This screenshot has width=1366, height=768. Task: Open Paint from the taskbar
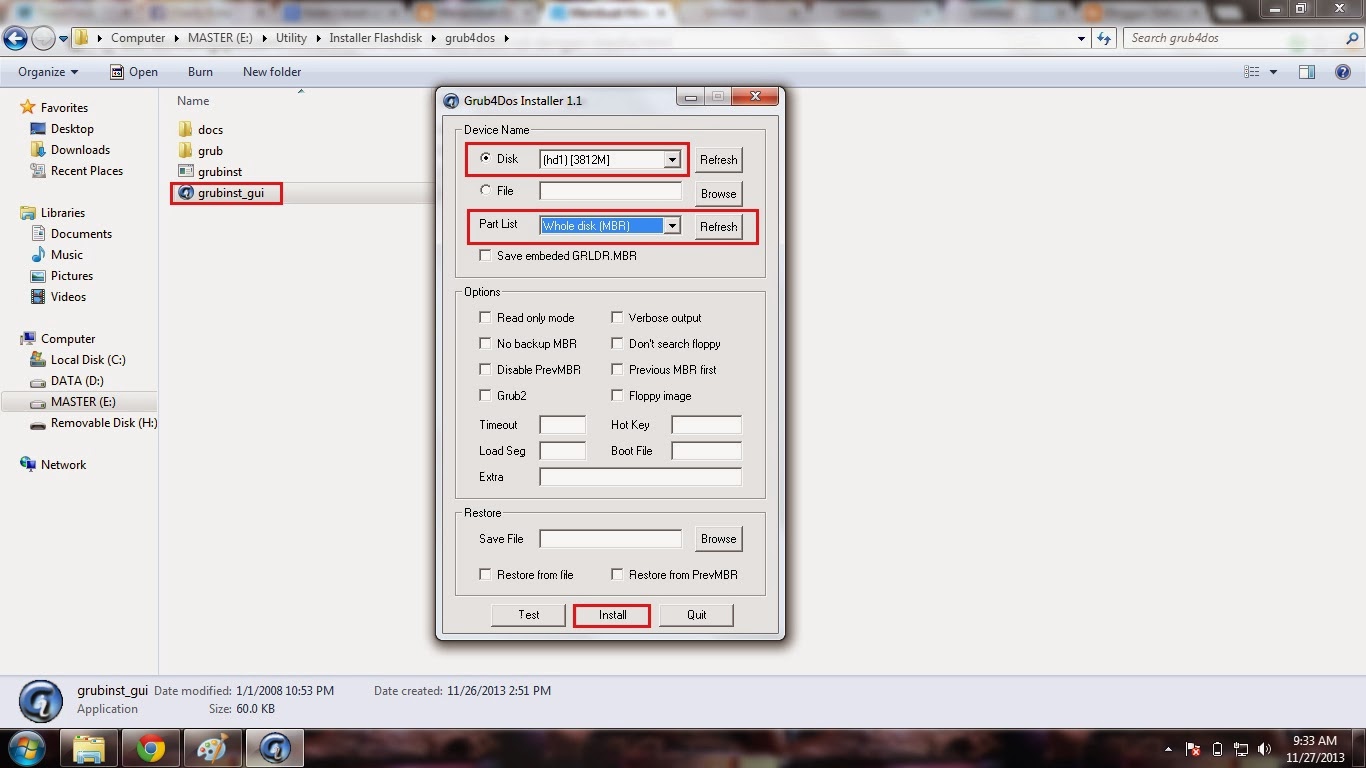pos(213,748)
